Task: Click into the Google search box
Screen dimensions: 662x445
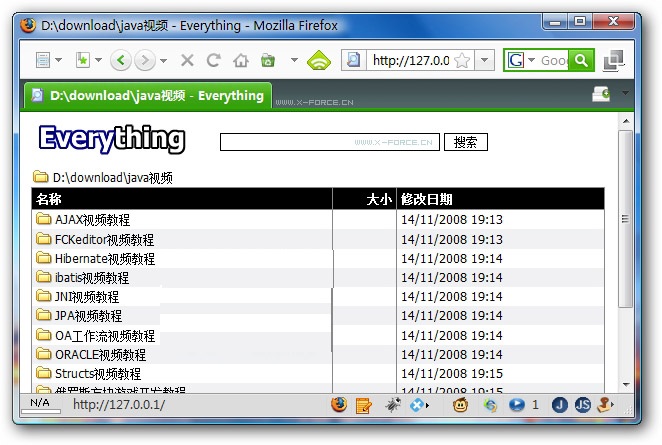Action: pos(553,60)
